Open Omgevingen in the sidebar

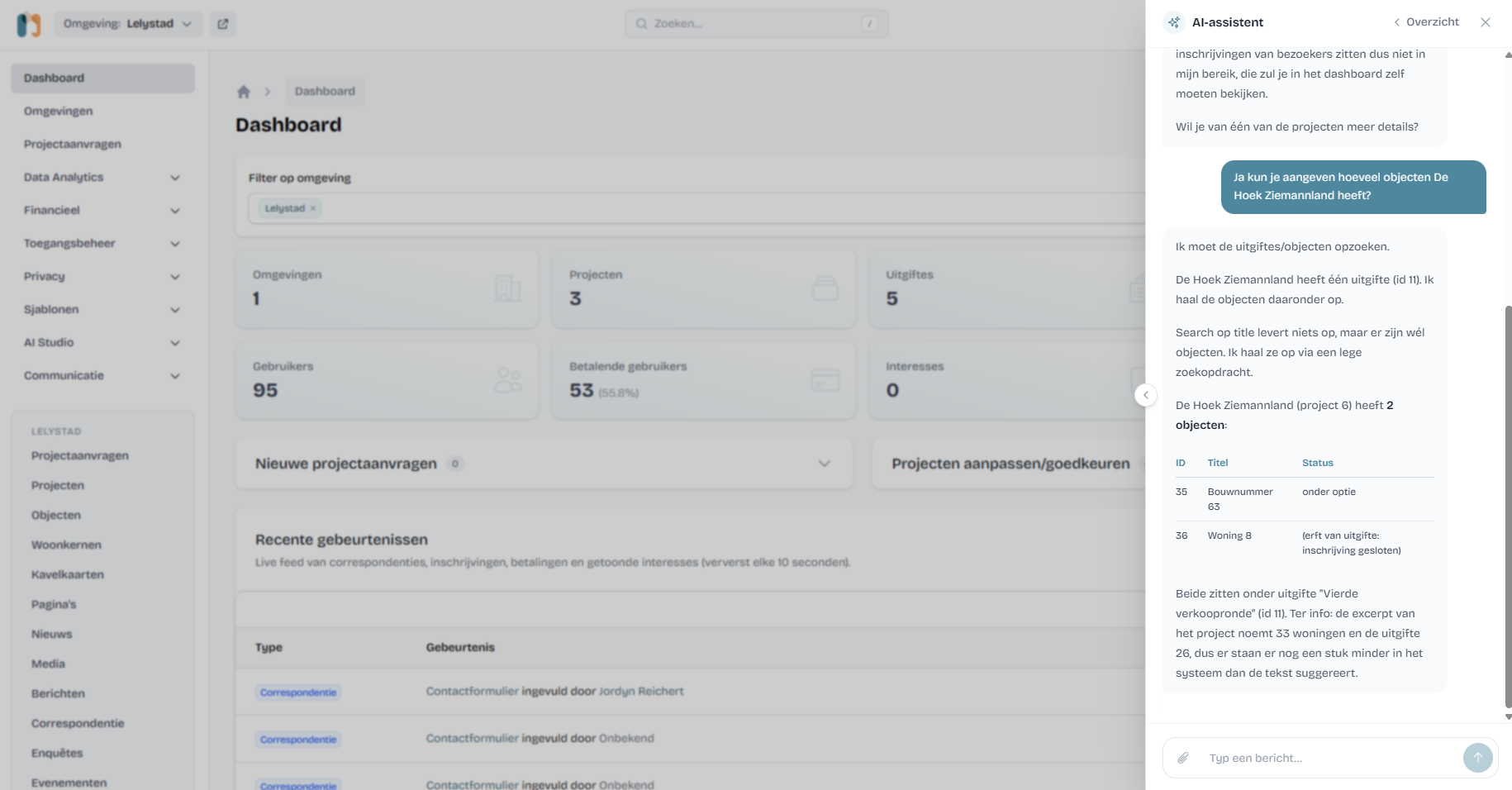point(102,111)
